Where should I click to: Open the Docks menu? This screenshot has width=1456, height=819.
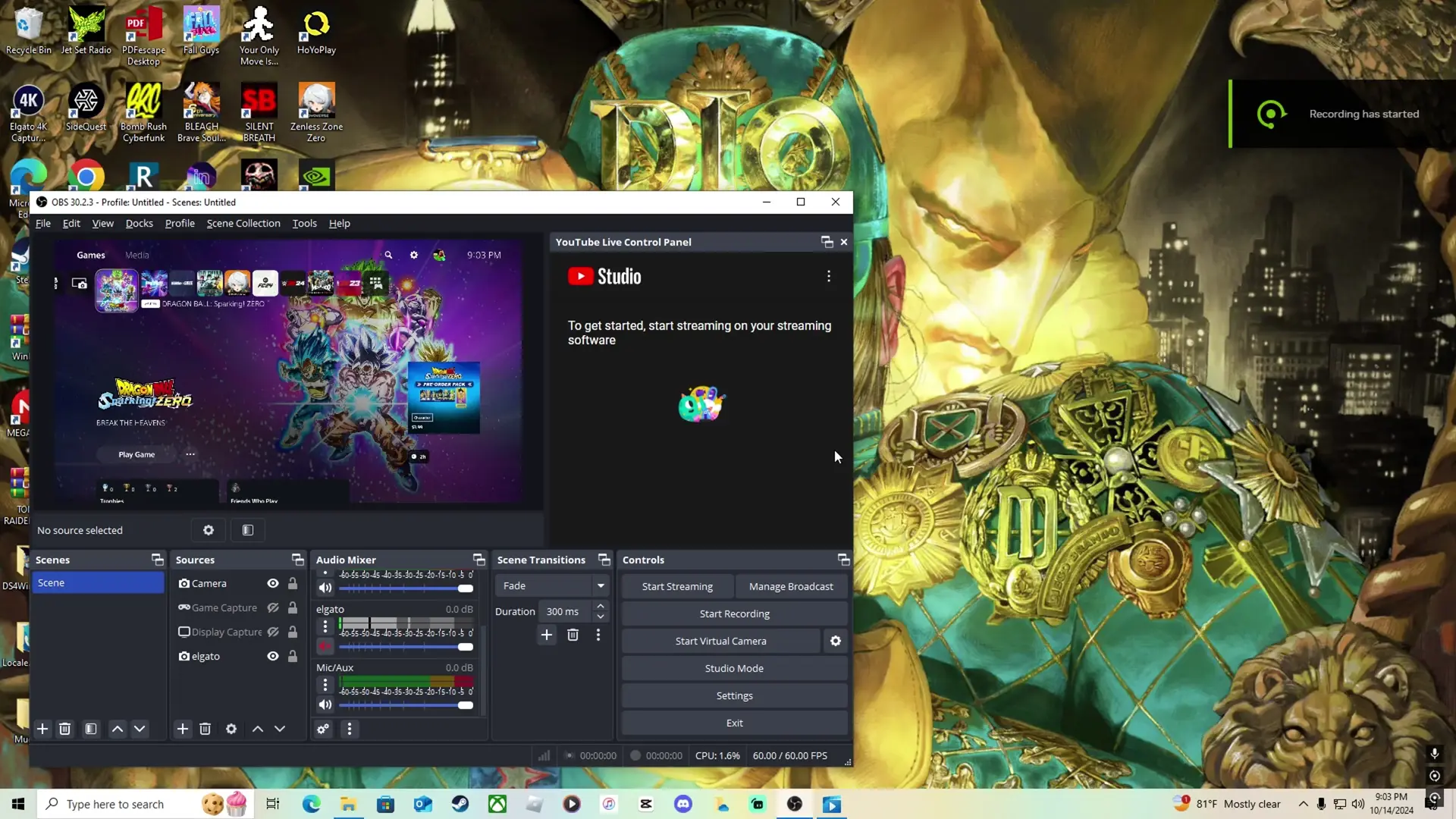[139, 223]
